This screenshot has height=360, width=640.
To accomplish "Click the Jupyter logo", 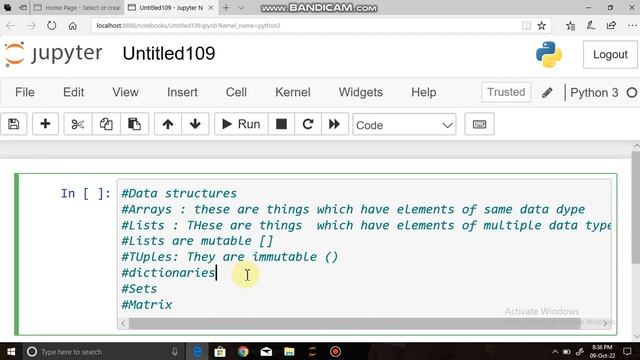I will (53, 53).
